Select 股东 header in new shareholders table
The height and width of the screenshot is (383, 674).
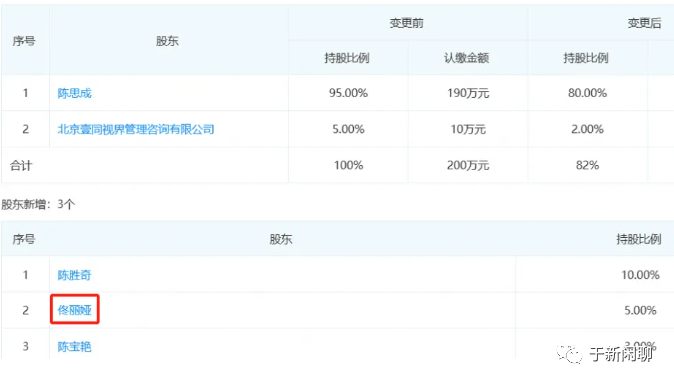coord(281,239)
